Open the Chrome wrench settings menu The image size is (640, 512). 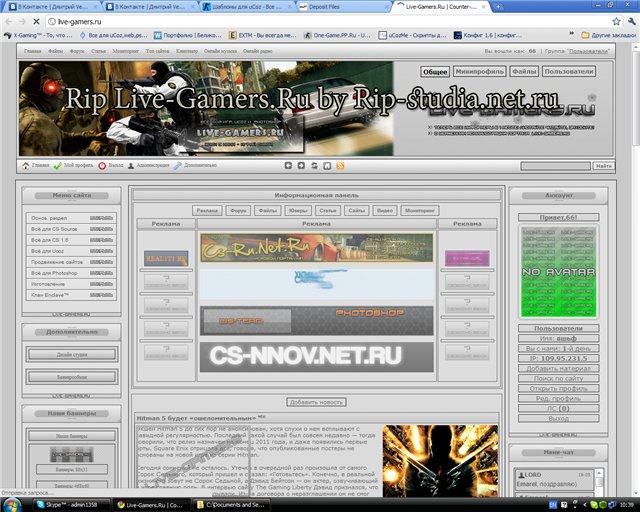pyautogui.click(x=631, y=22)
